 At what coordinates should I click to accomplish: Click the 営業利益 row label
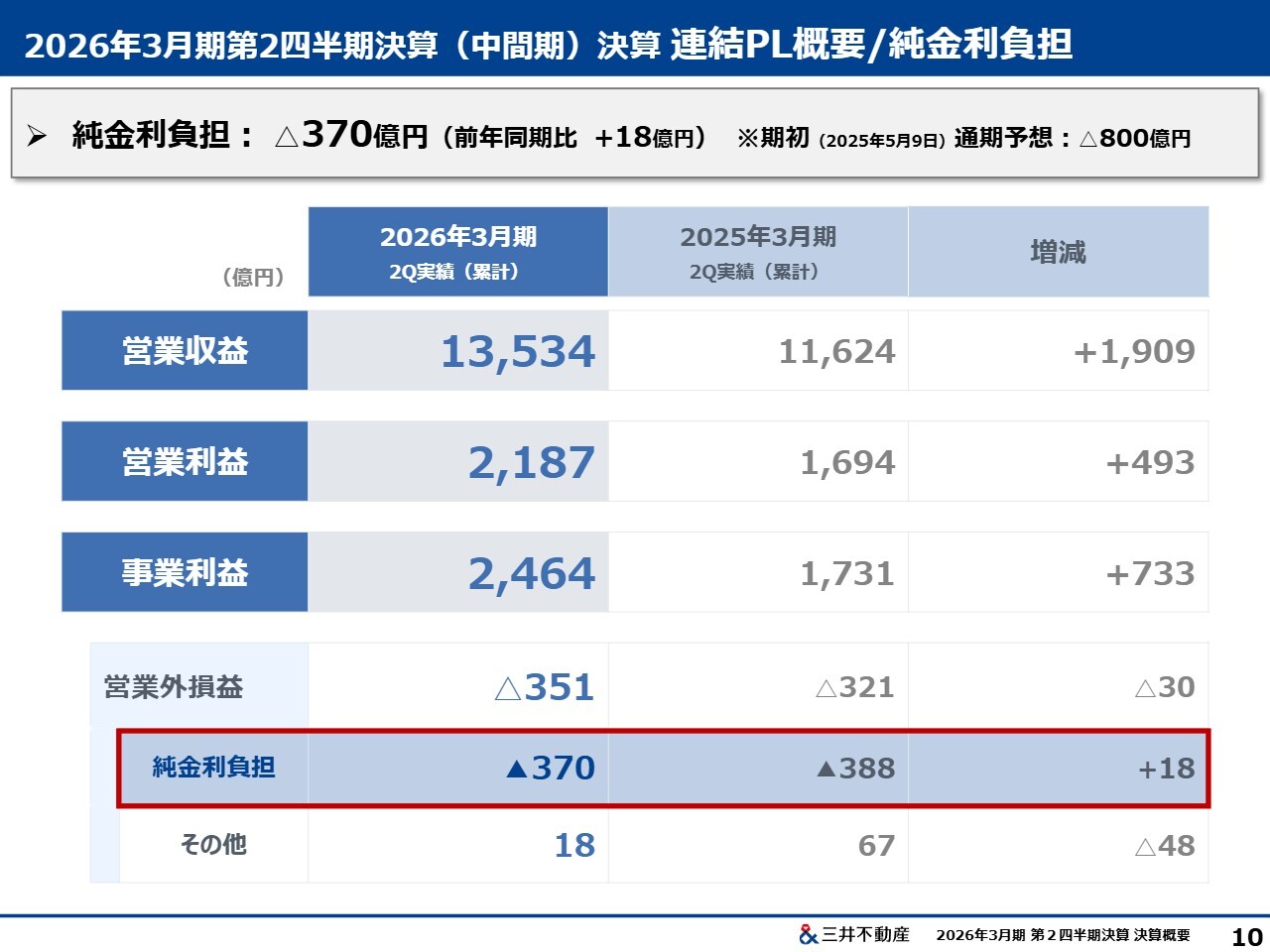click(185, 462)
